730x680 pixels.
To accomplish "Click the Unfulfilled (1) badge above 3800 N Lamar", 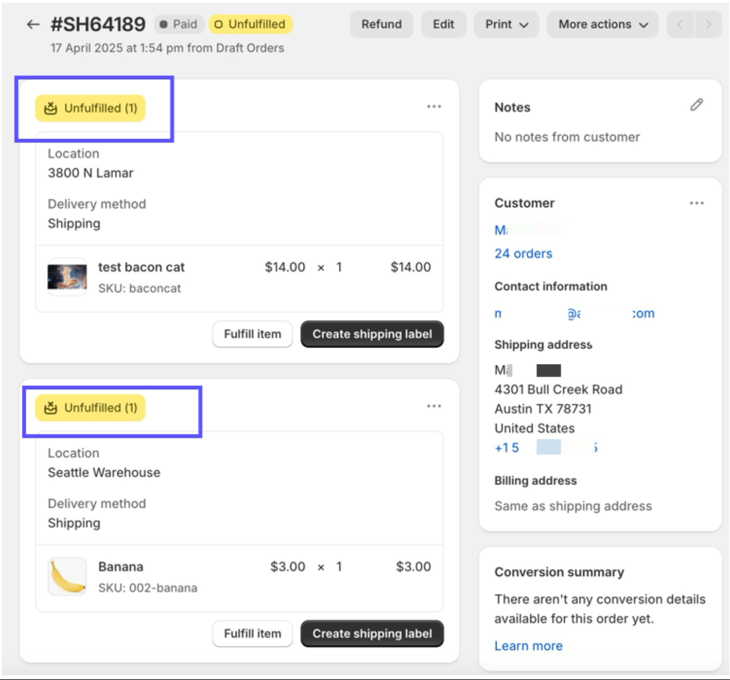I will [x=90, y=108].
